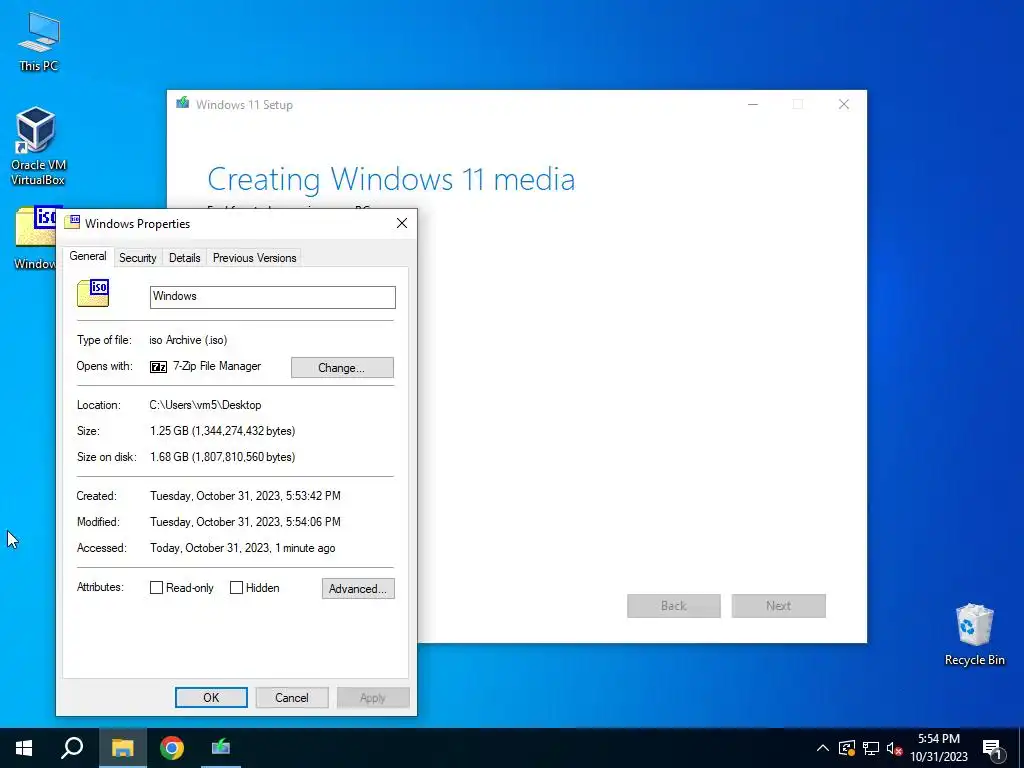Open the Previous Versions tab

tap(255, 258)
